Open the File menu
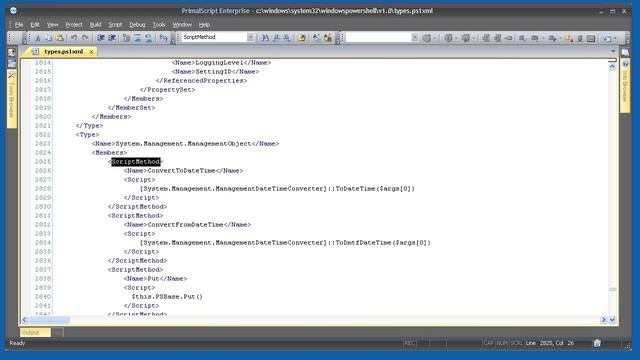Image resolution: width=640 pixels, height=360 pixels. [19, 24]
